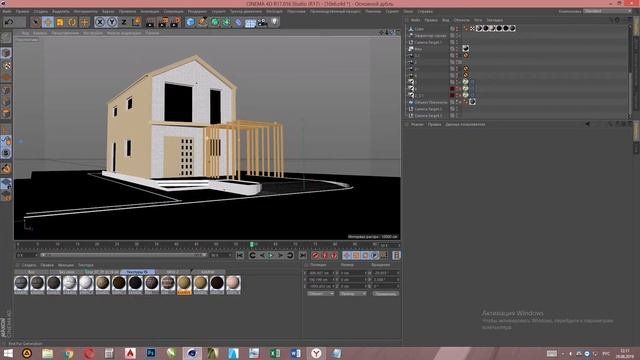640x360 pixels.
Task: Select Camera.Target.3 row in Object Manager
Action: coord(428,116)
